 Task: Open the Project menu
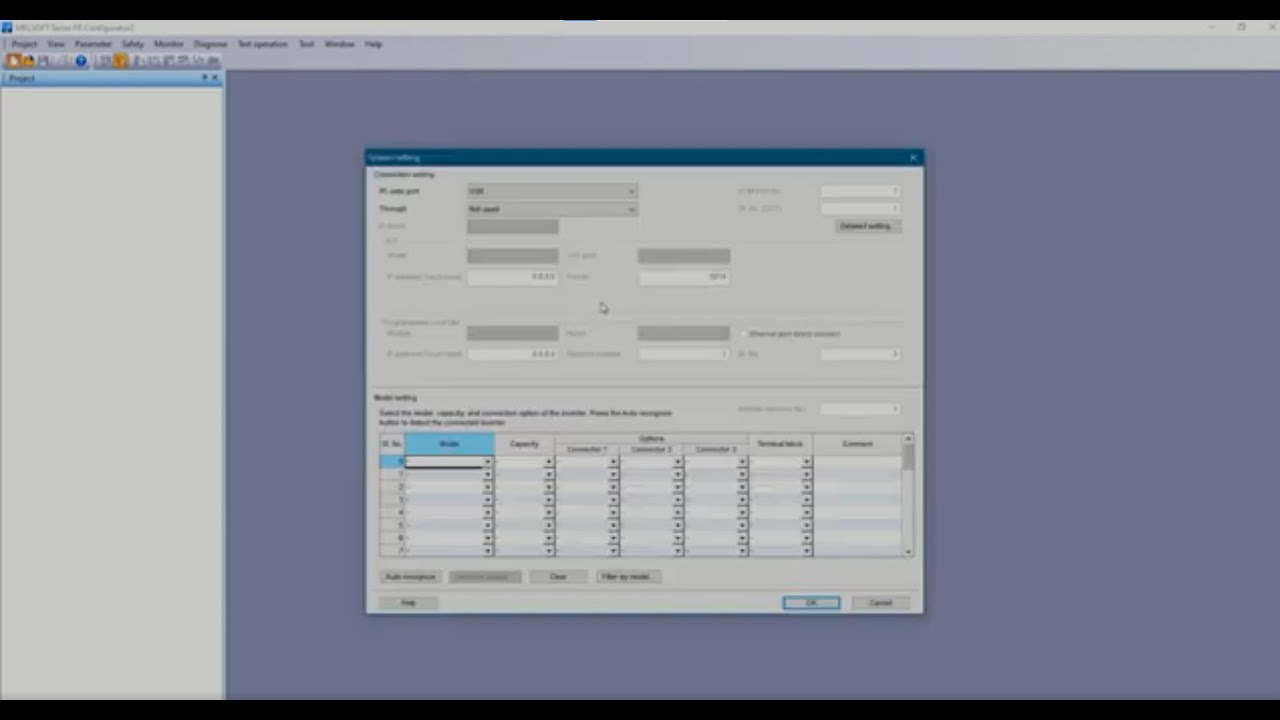(24, 44)
